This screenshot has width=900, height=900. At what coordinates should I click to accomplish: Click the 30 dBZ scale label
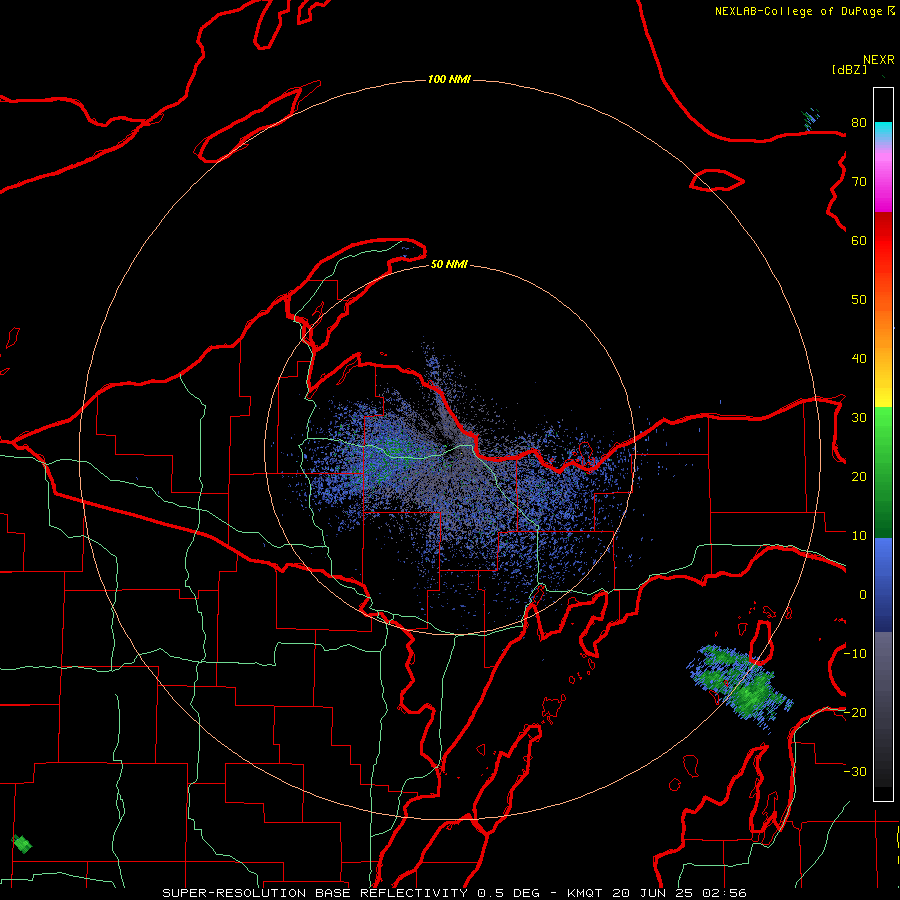[x=859, y=417]
